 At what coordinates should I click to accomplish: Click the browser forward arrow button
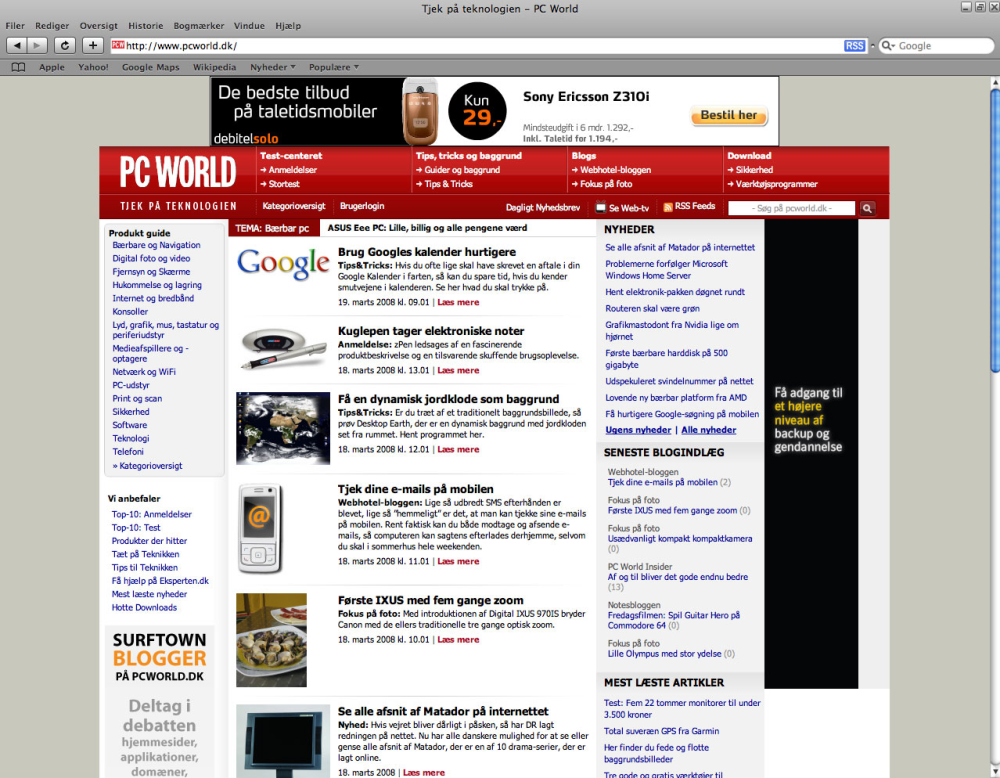pyautogui.click(x=38, y=45)
